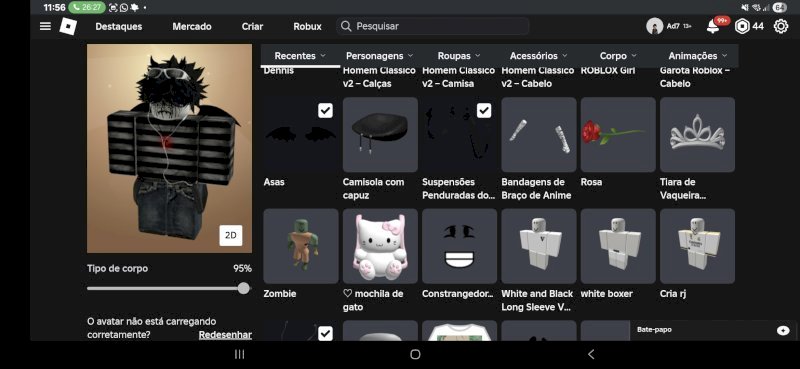Click the Roblox logo home icon

point(68,26)
